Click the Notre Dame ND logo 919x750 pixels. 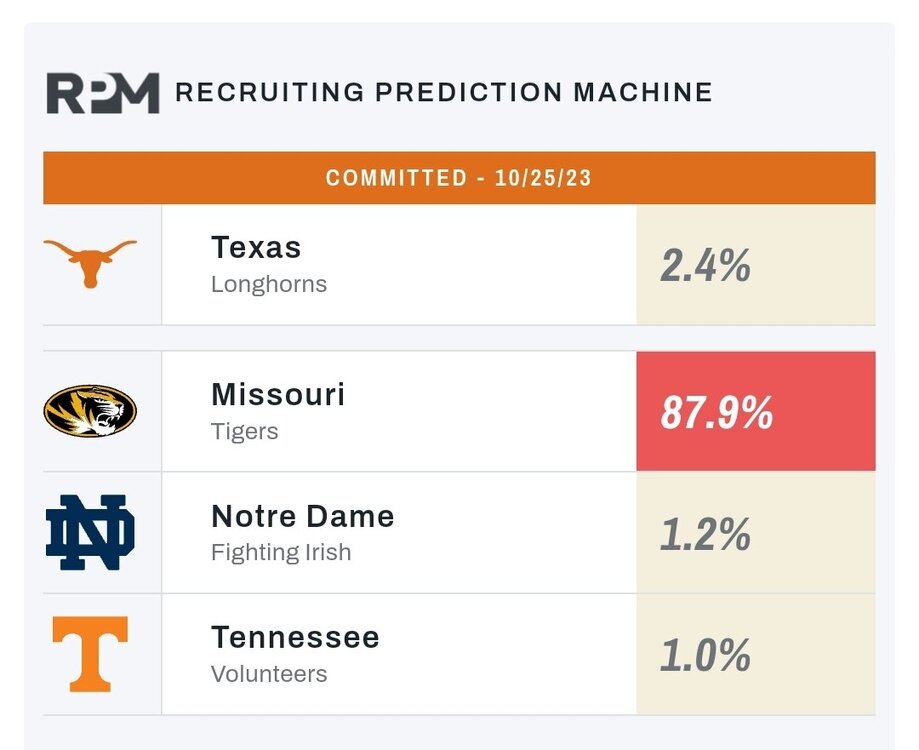click(x=90, y=532)
